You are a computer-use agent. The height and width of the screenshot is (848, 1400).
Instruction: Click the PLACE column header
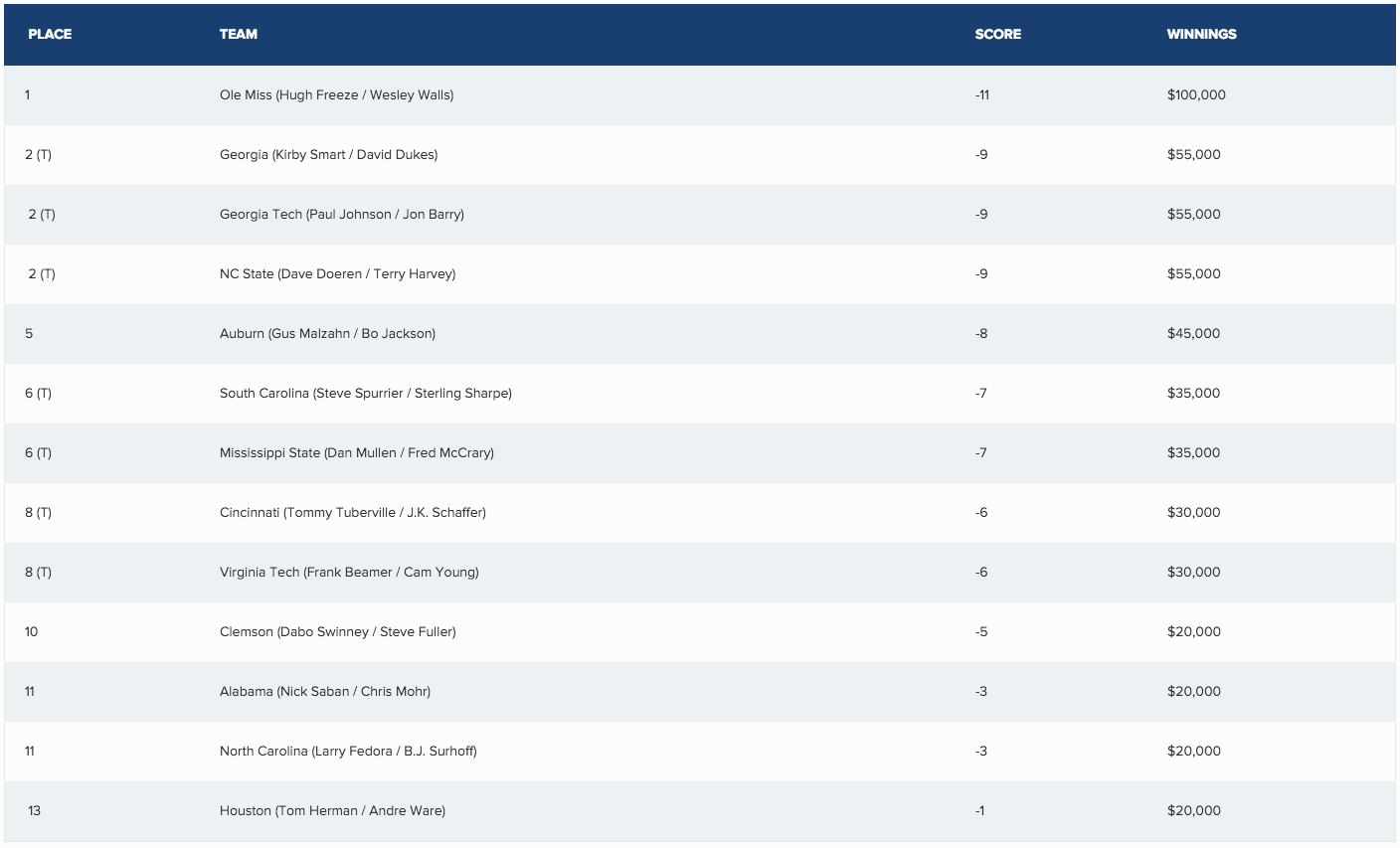(50, 34)
